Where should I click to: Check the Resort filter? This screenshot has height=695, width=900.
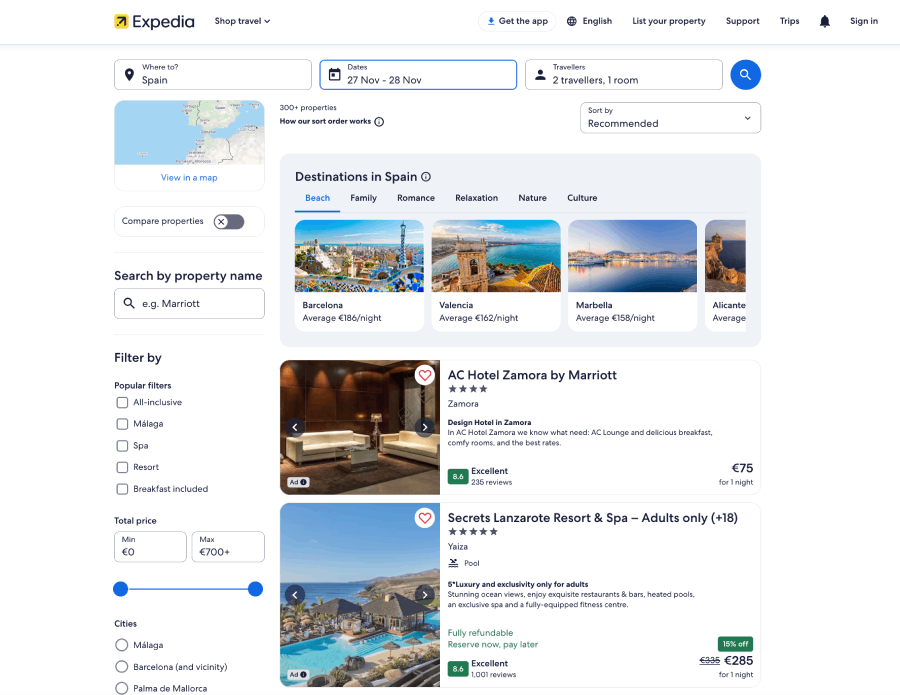(x=122, y=467)
